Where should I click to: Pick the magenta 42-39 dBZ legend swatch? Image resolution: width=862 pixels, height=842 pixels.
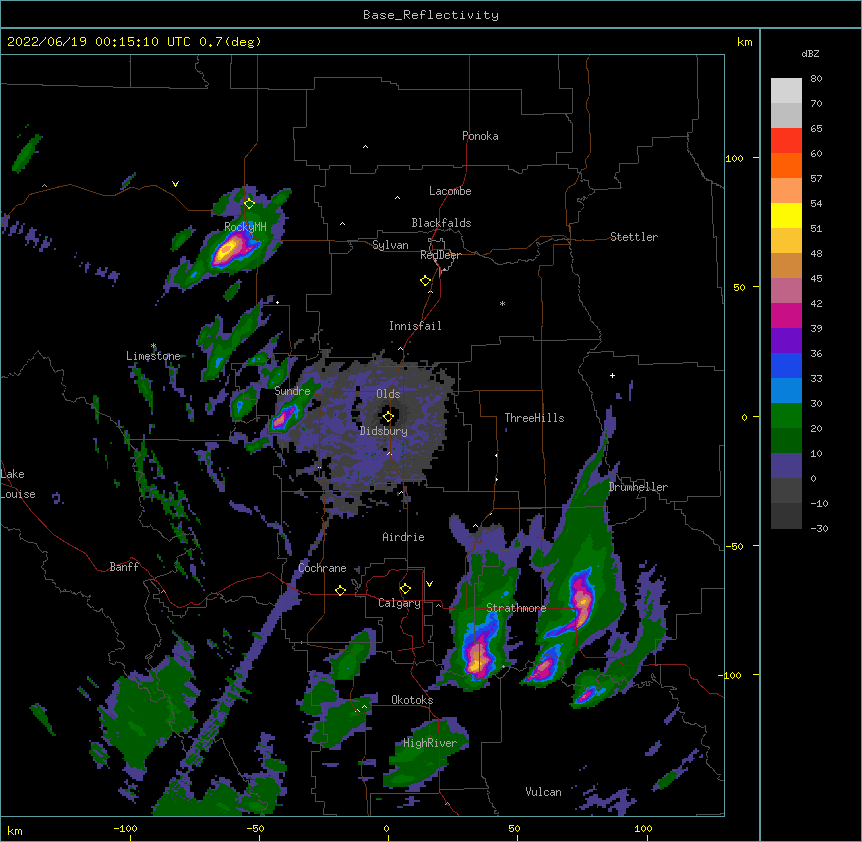point(786,315)
